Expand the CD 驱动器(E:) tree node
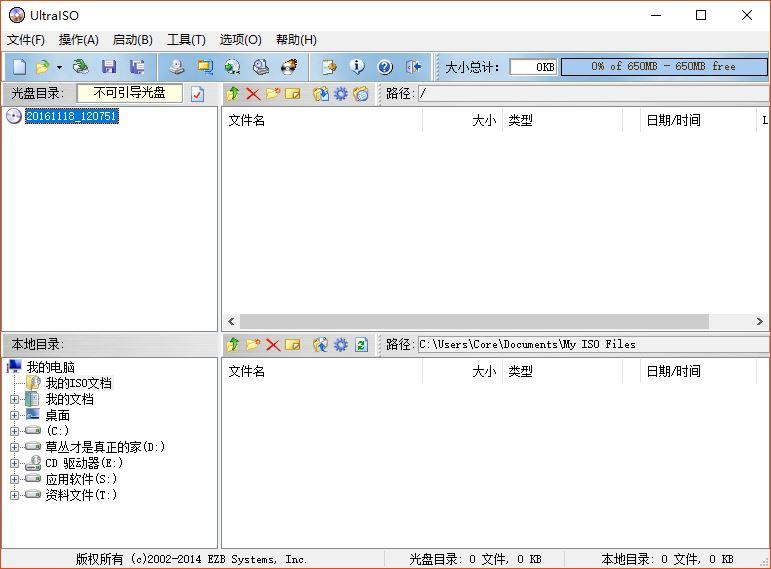The width and height of the screenshot is (771, 569). click(15, 463)
